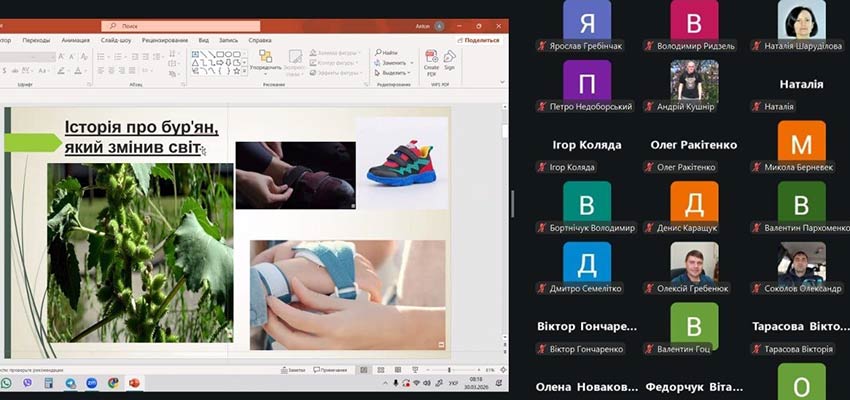850x400 pixels.
Task: Open the View (Вид) ribbon tab
Action: tap(203, 40)
